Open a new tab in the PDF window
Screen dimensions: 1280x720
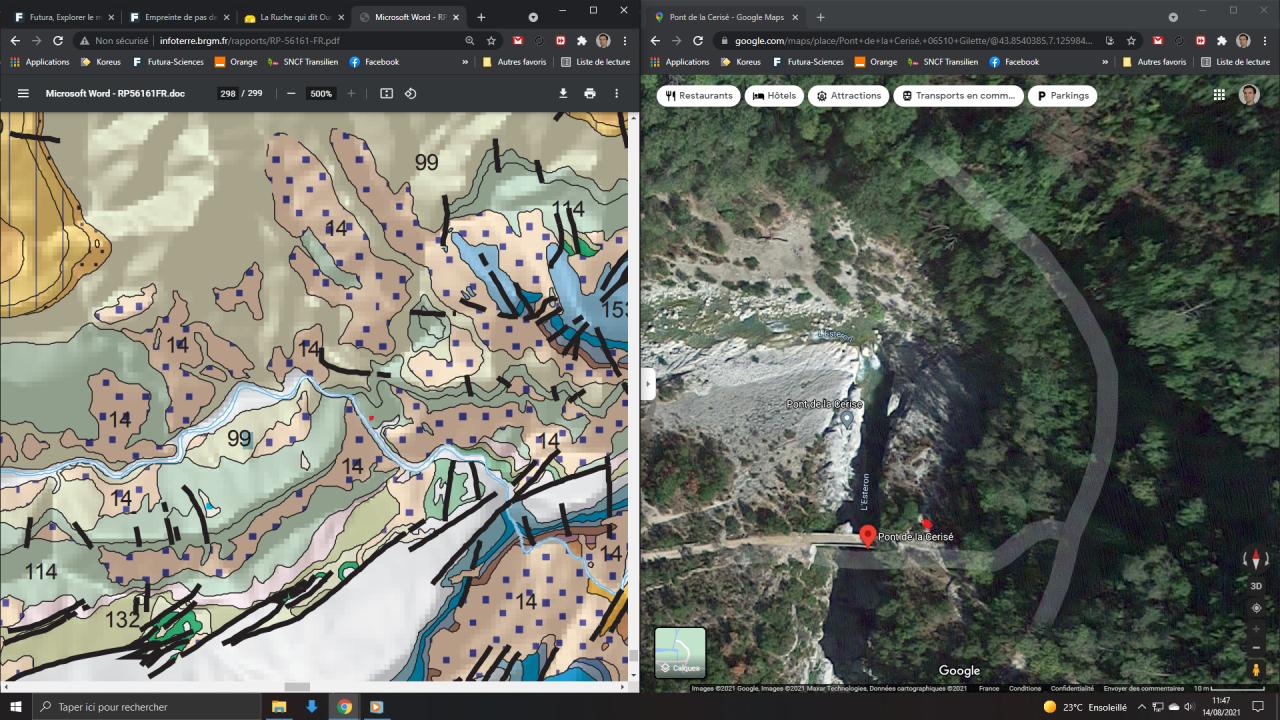click(x=481, y=17)
